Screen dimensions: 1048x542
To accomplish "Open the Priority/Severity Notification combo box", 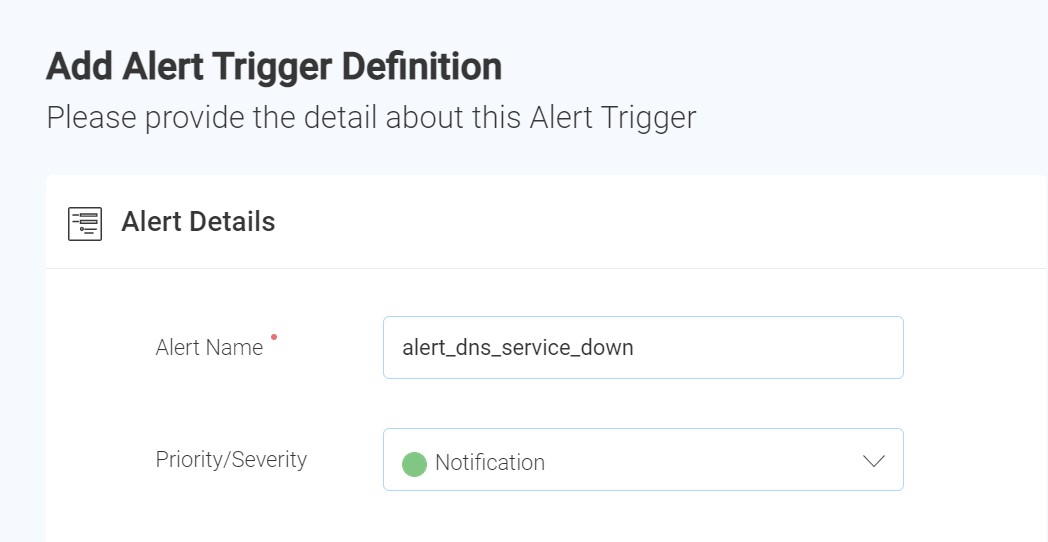I will tap(643, 460).
